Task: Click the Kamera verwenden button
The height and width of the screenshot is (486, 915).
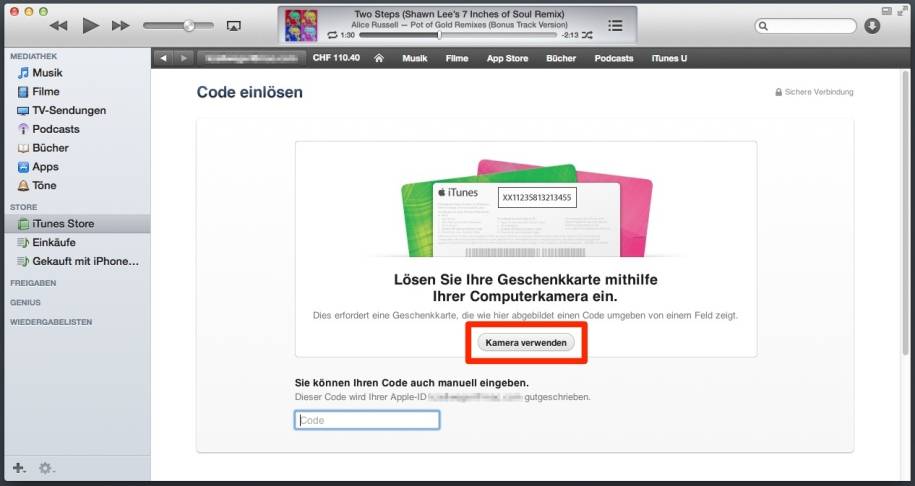Action: tap(526, 342)
